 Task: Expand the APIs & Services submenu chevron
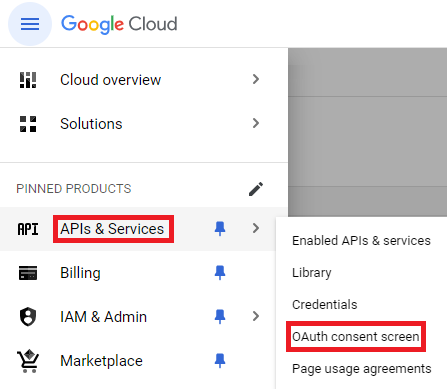[x=256, y=228]
